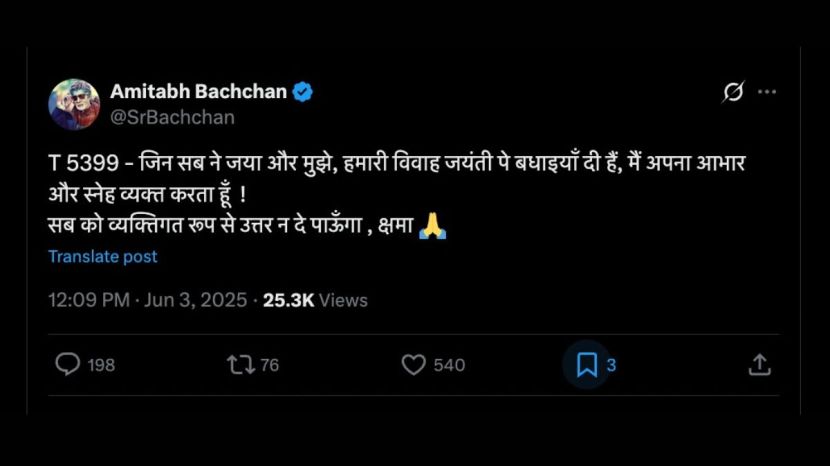Click the 198 replies count
830x466 pixels.
[101, 365]
